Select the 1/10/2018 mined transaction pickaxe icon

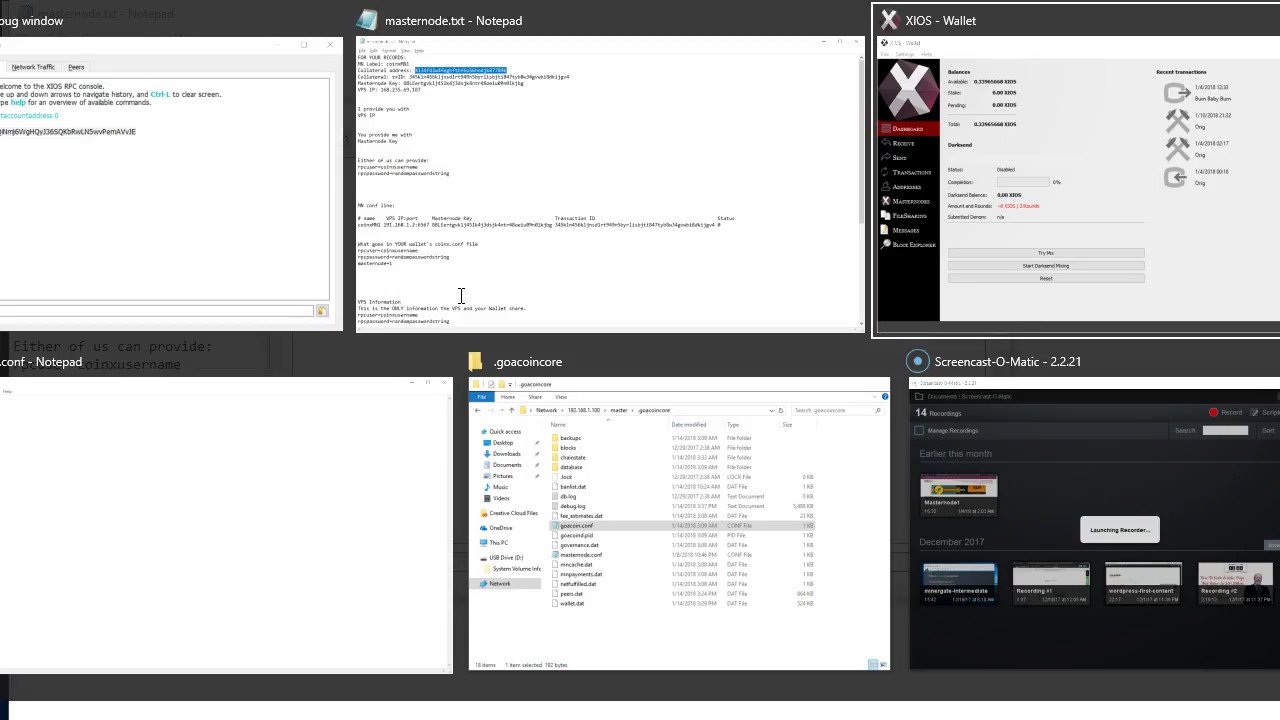click(1177, 121)
